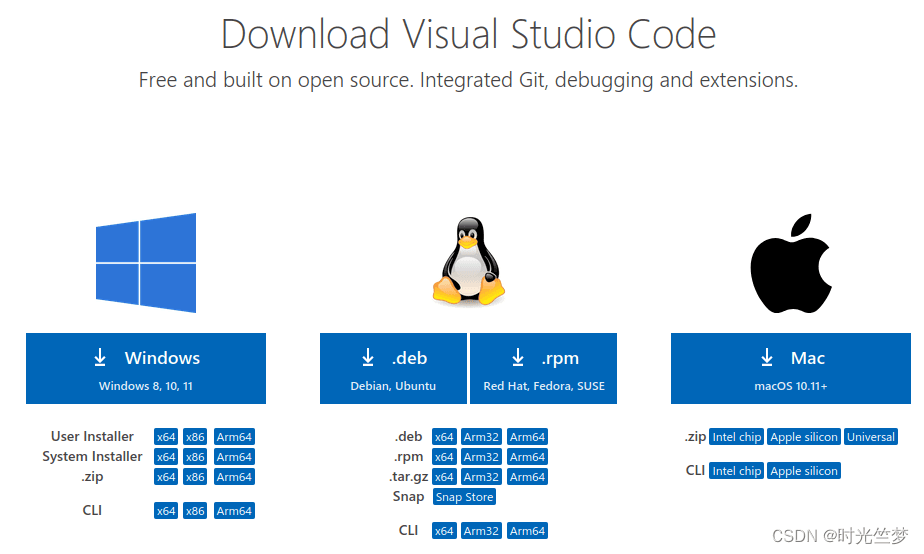Select Arm64 for Windows CLI
This screenshot has height=554, width=924.
[234, 511]
